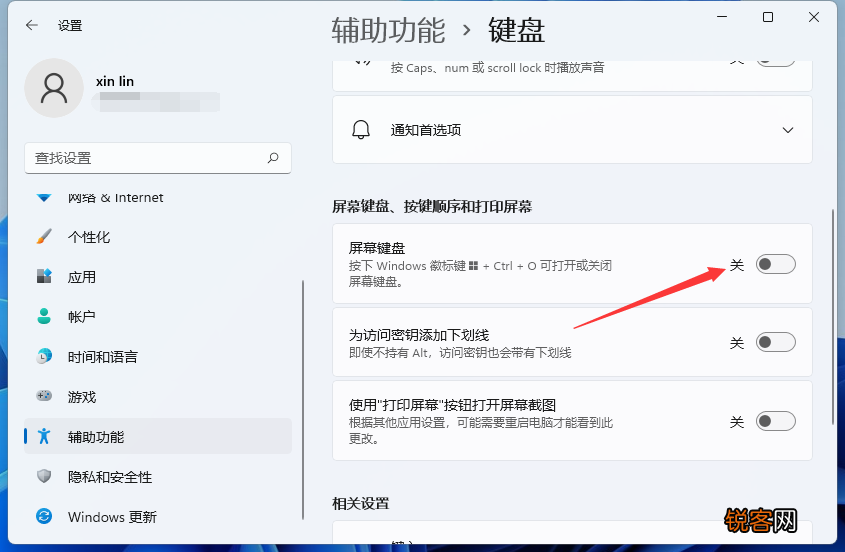Screen dimensions: 845x552
Task: Open 游戏 settings section
Action: tap(158, 396)
